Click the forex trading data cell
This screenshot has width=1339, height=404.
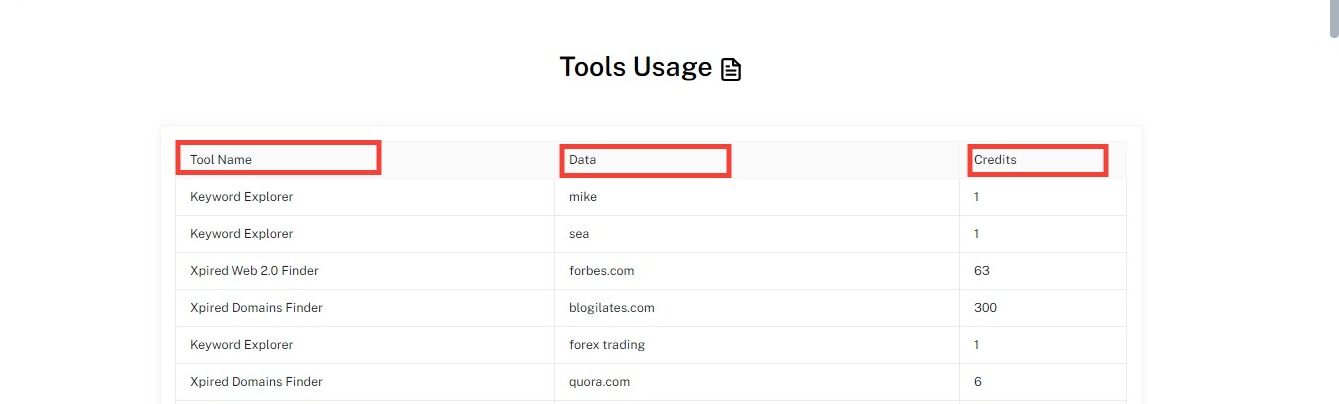[x=757, y=345]
